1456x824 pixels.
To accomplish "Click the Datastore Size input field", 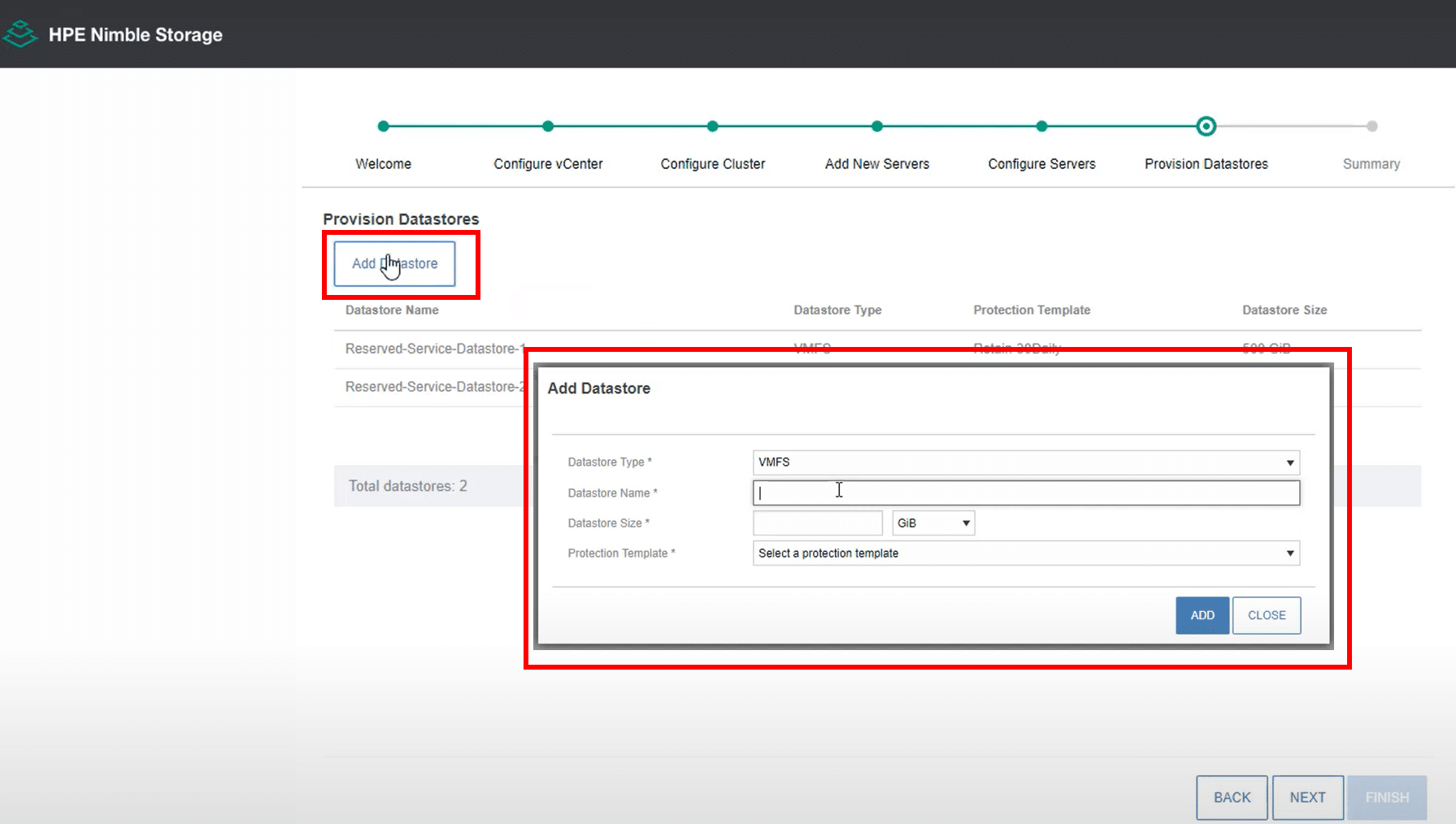I will 817,523.
